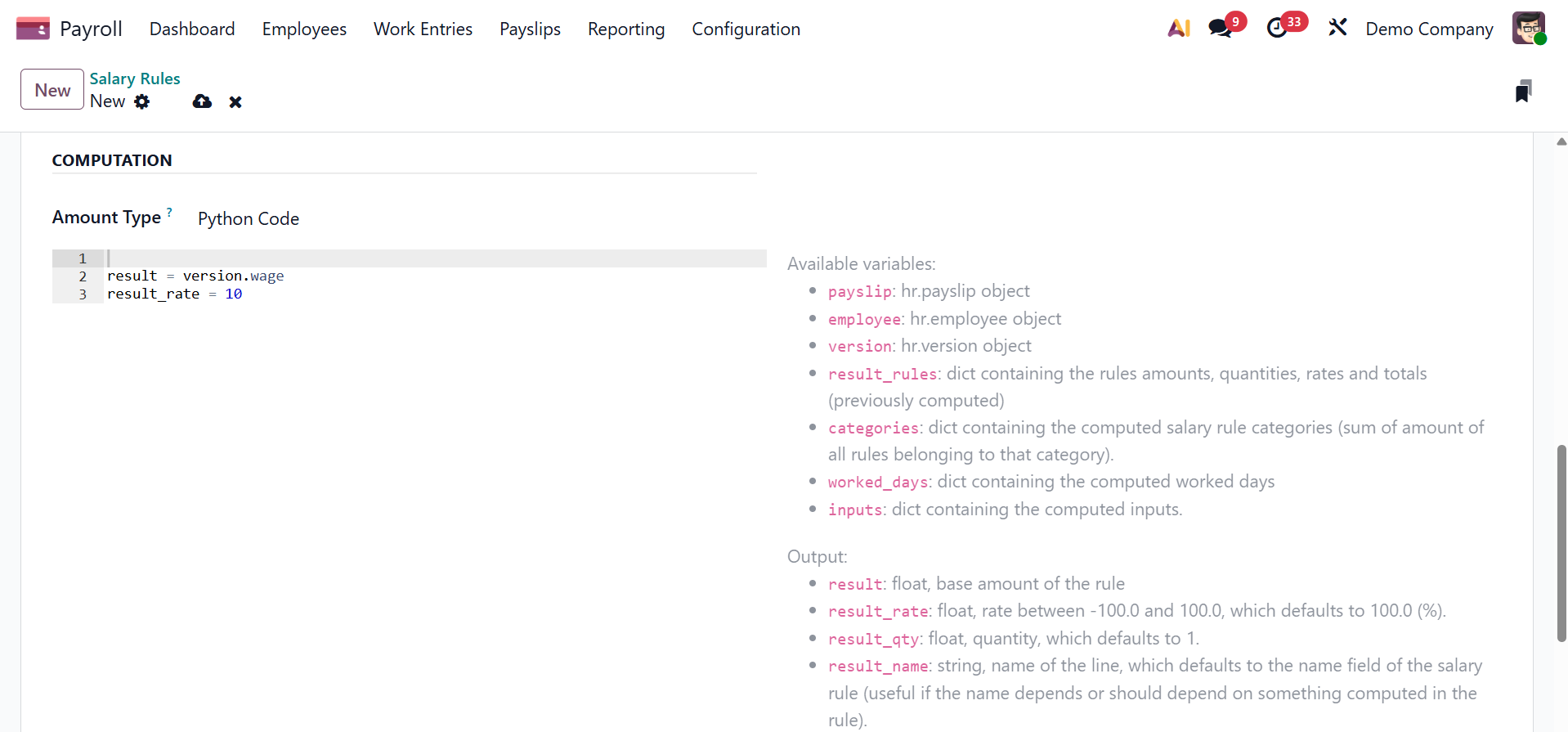The width and height of the screenshot is (1568, 732).
Task: Open the Reporting menu
Action: [x=625, y=29]
